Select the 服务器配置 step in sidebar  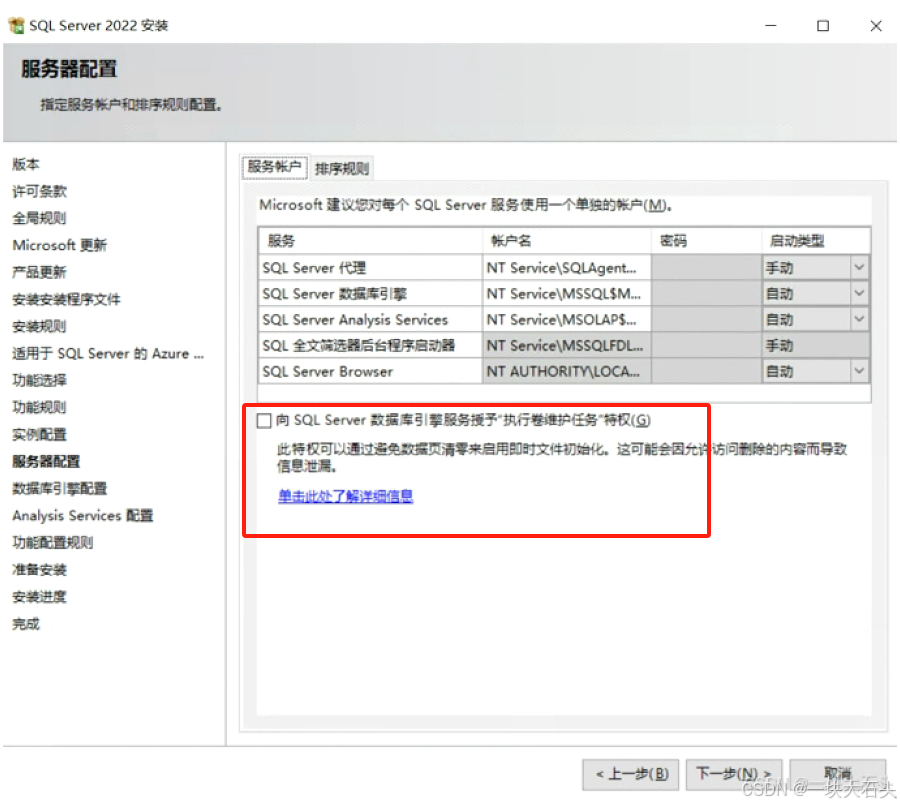[x=46, y=461]
